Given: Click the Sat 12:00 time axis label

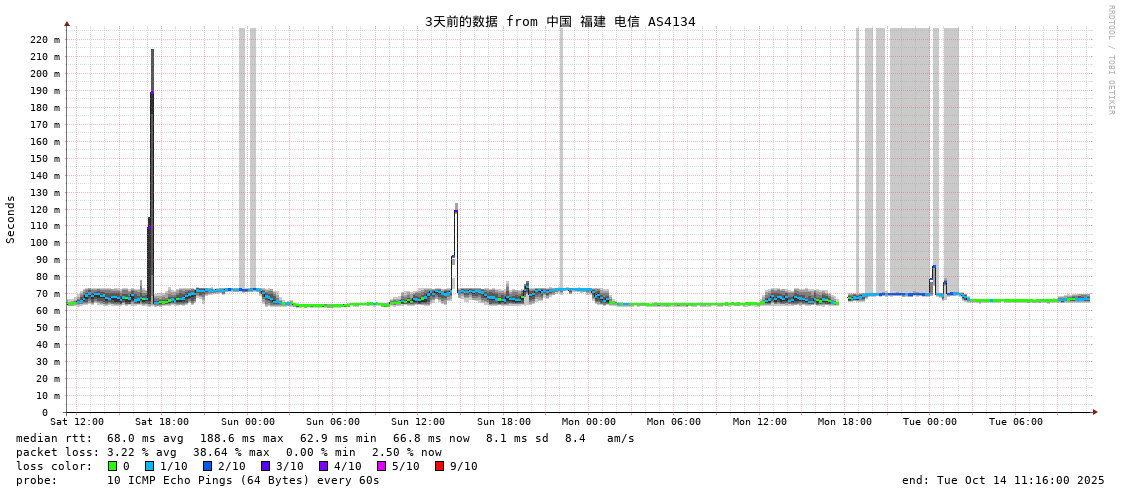Looking at the screenshot, I should [77, 422].
